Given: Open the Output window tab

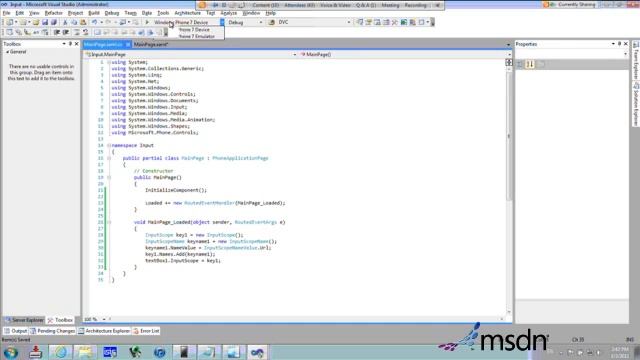Looking at the screenshot, I should click(x=16, y=331).
